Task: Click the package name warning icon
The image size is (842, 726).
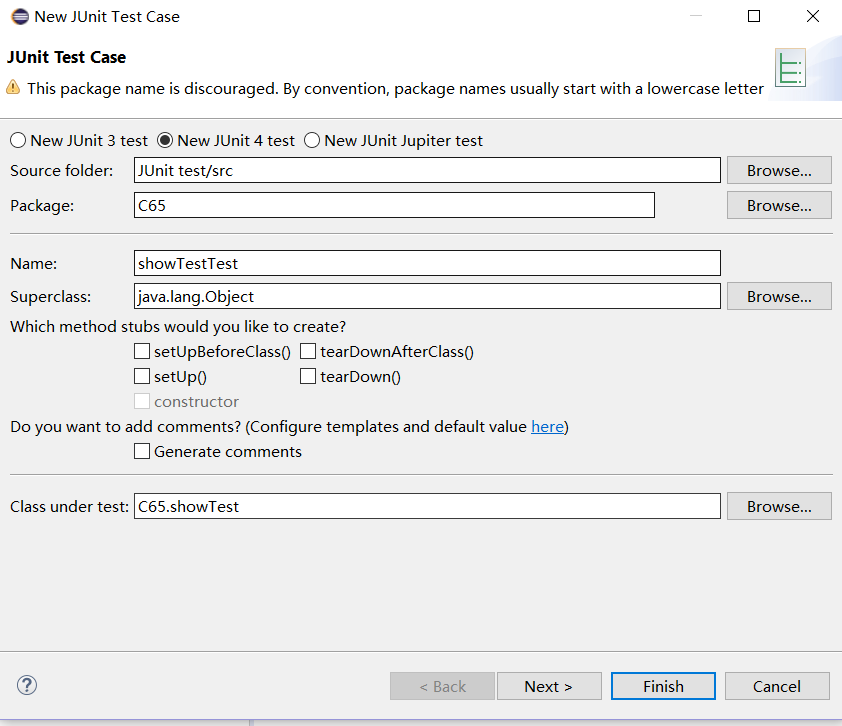Action: (x=13, y=88)
